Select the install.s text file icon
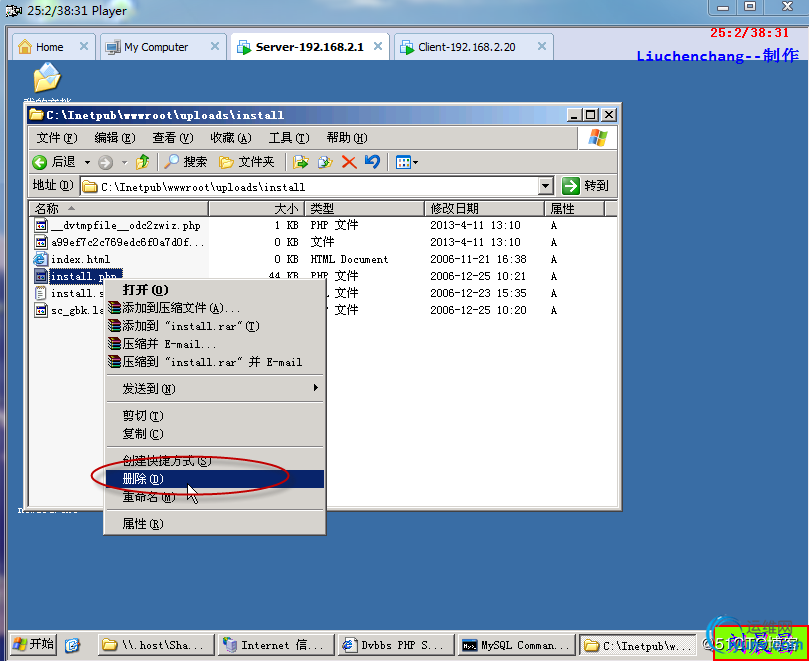Screen dimensions: 809x661 41,293
